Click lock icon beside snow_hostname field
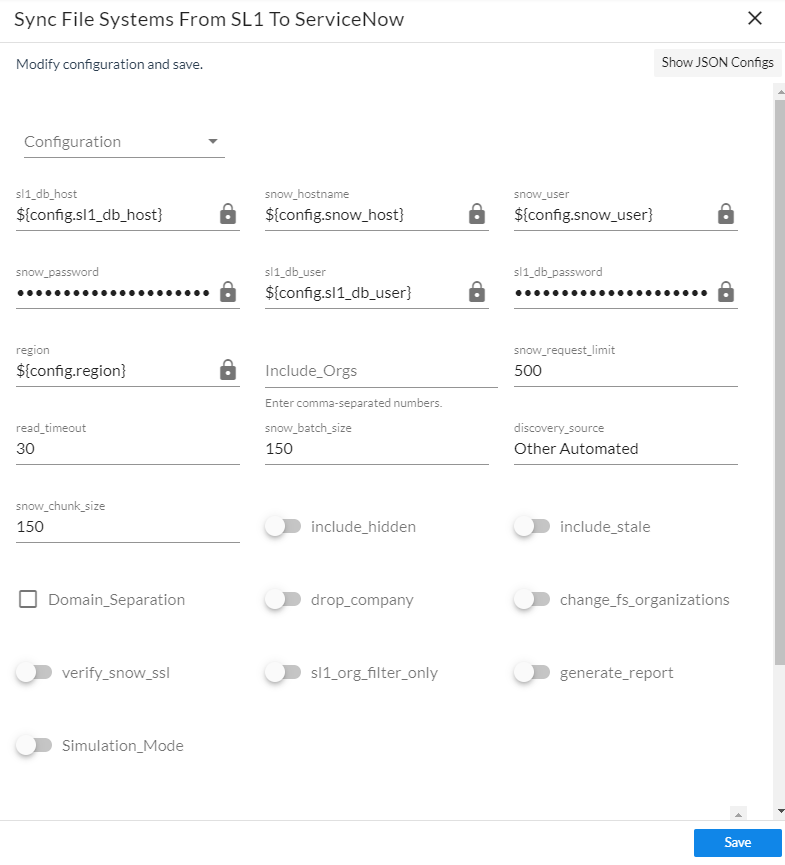 tap(477, 214)
